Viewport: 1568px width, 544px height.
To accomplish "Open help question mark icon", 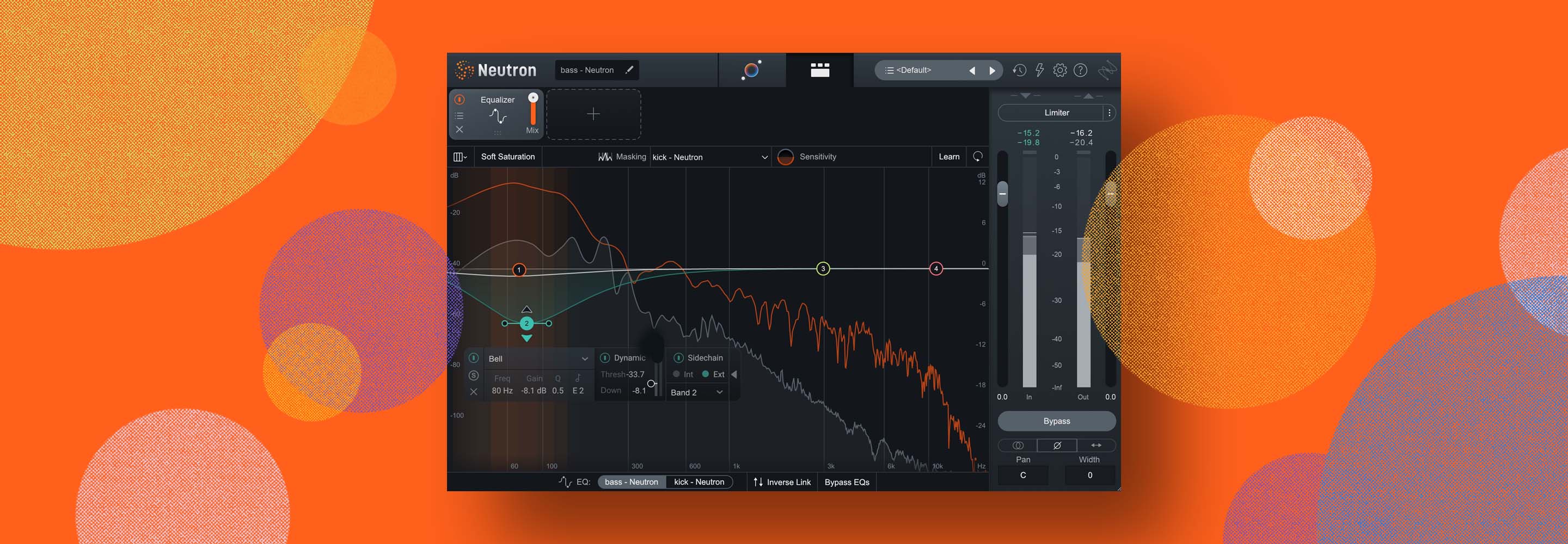I will pos(1080,71).
